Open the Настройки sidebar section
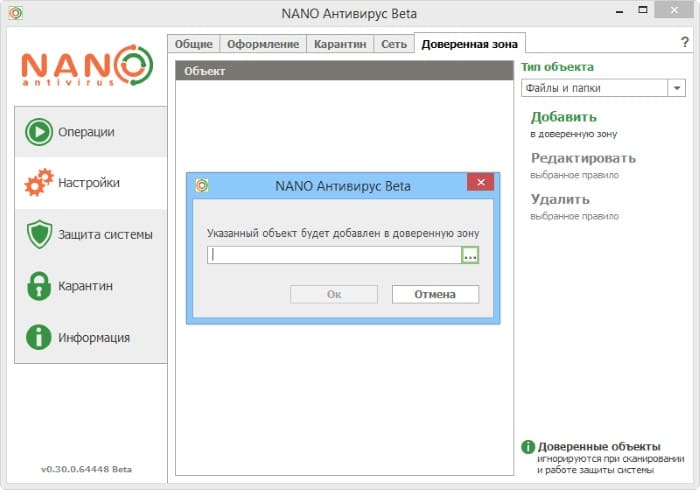Screen dimensions: 700x490 point(91,183)
